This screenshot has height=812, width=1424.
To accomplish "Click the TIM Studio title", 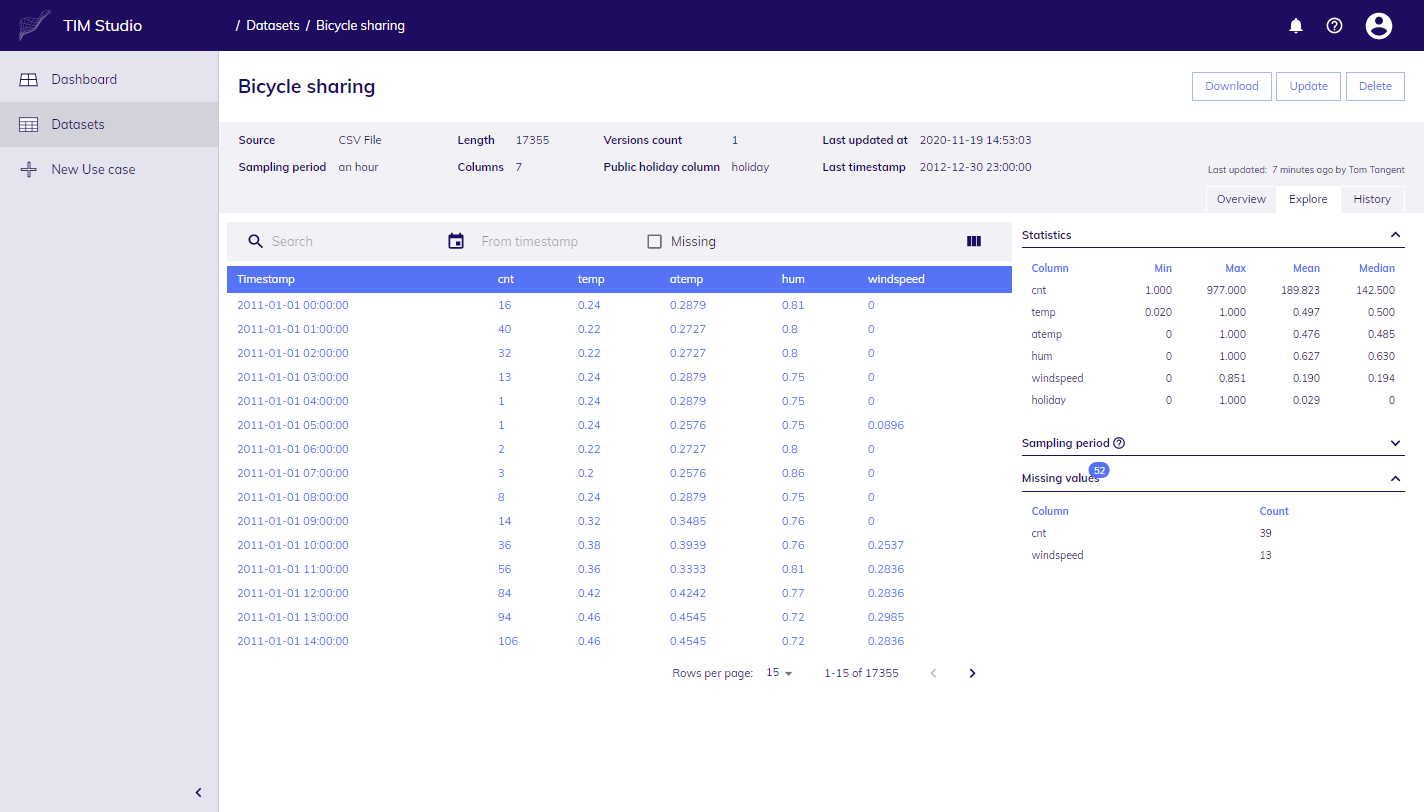I will tap(103, 26).
